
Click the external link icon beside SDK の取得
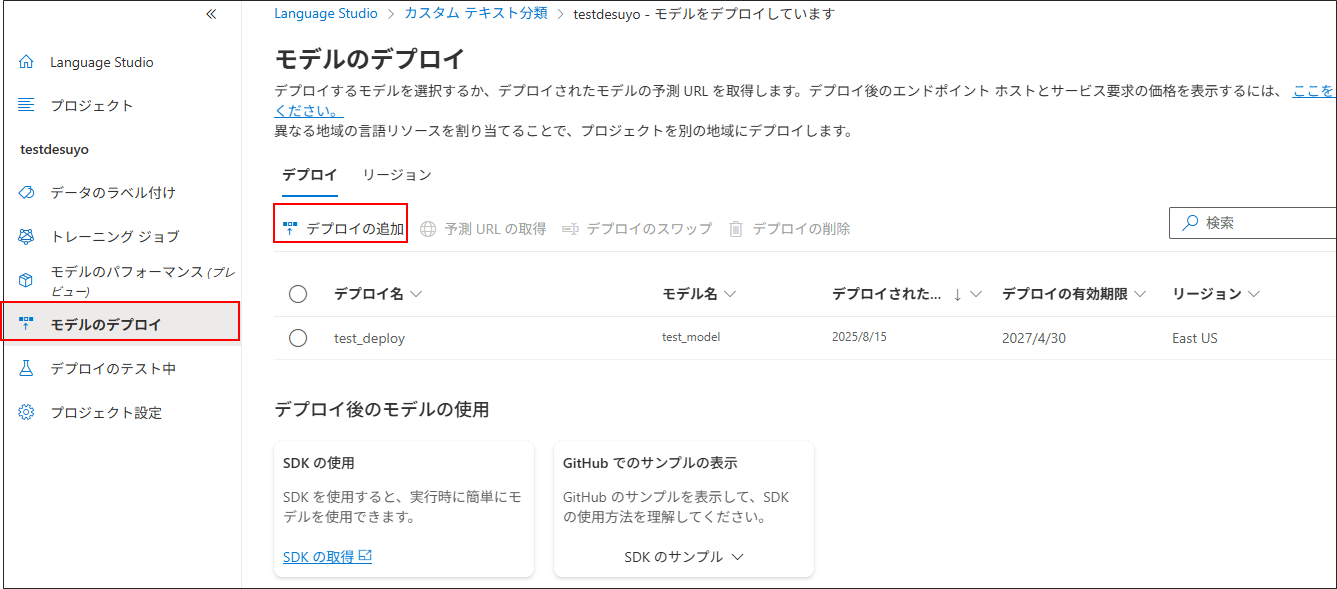(x=365, y=556)
